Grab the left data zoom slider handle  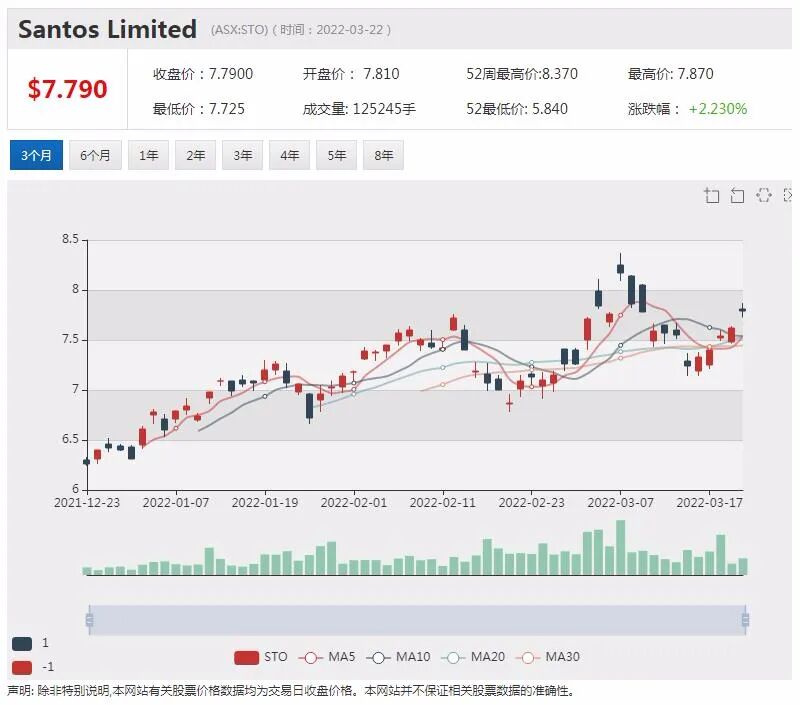[x=89, y=620]
